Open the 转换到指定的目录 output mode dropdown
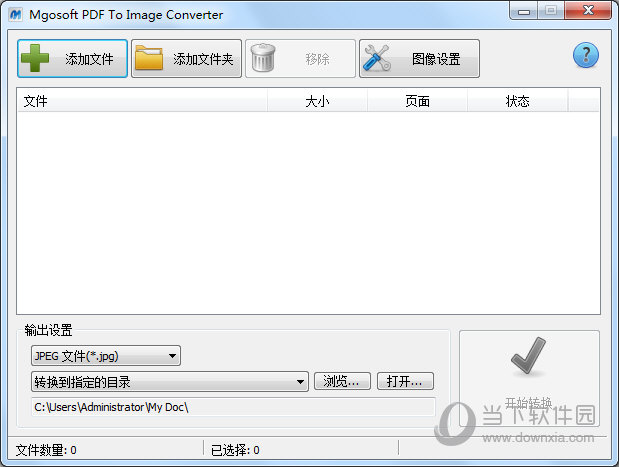619x467 pixels. (170, 381)
